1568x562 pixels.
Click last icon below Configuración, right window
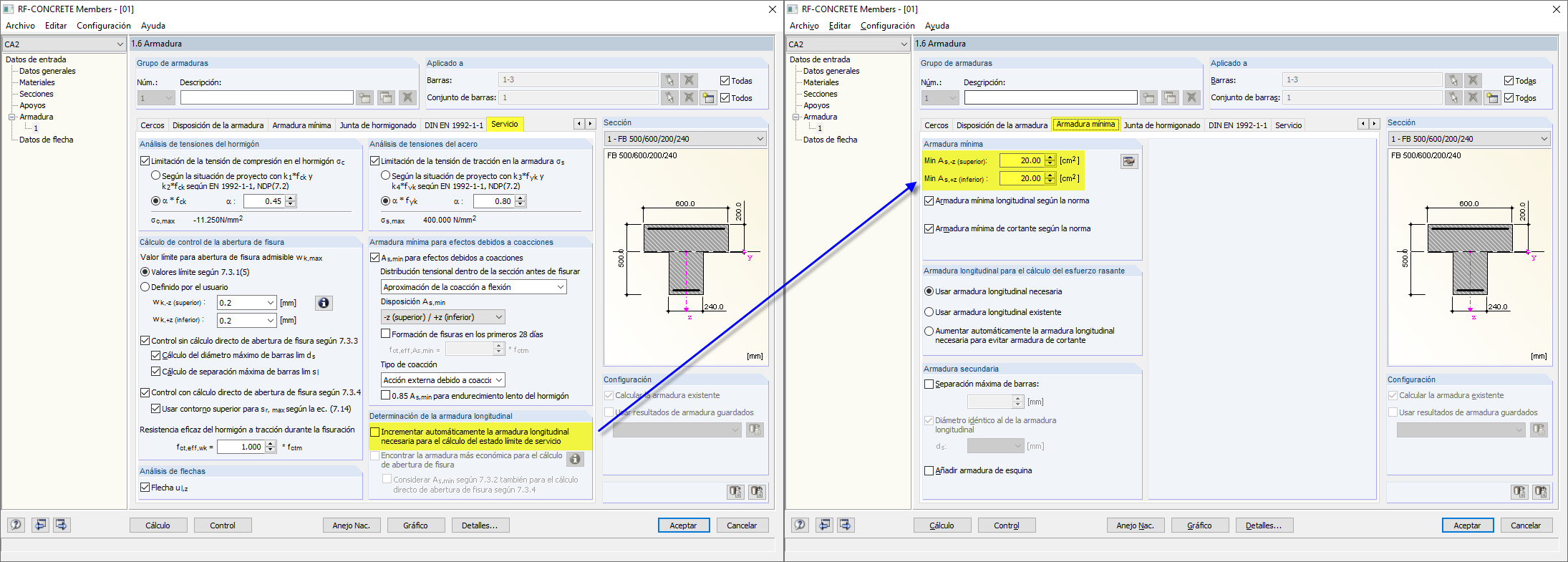[1541, 491]
